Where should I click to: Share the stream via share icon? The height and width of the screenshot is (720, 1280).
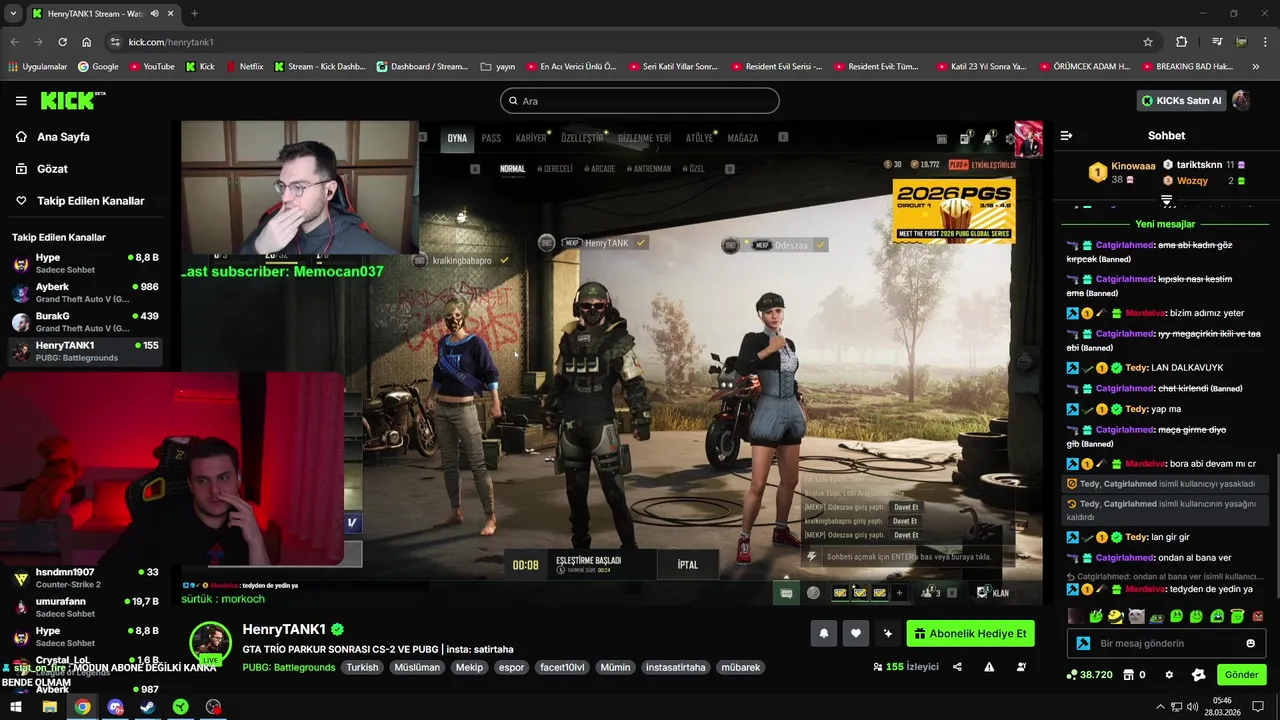957,667
